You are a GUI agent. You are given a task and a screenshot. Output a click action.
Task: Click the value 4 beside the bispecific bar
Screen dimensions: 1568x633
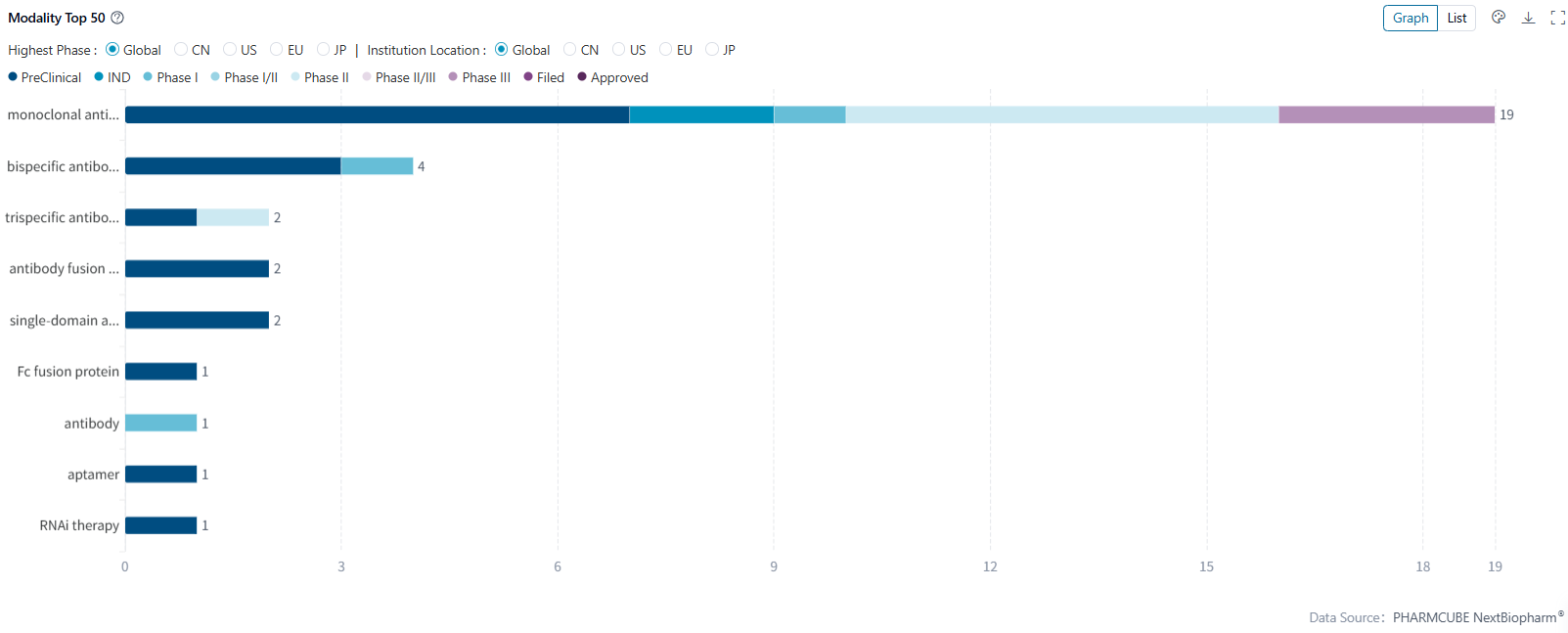[422, 166]
